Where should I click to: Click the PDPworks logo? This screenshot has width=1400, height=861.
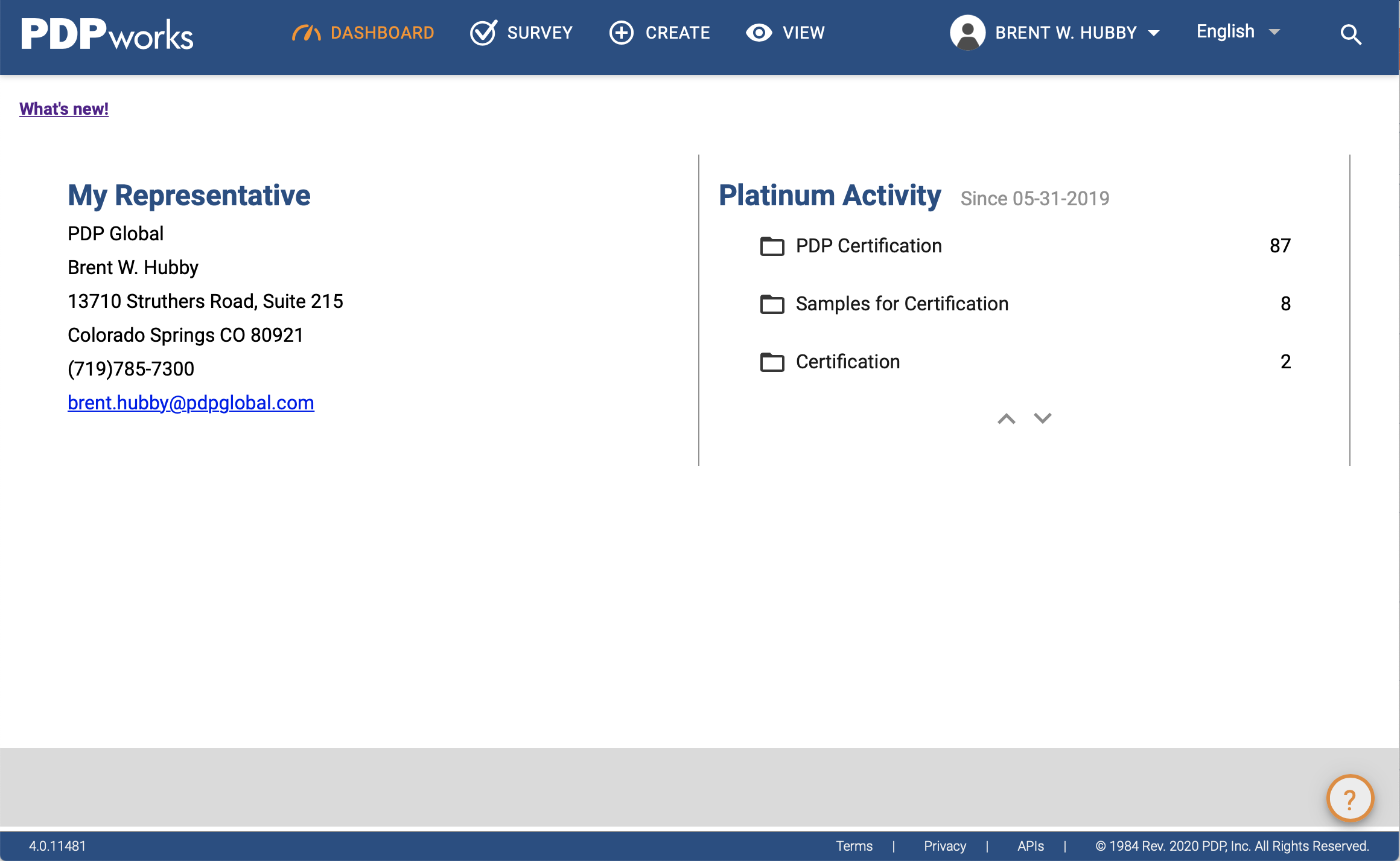[x=107, y=34]
